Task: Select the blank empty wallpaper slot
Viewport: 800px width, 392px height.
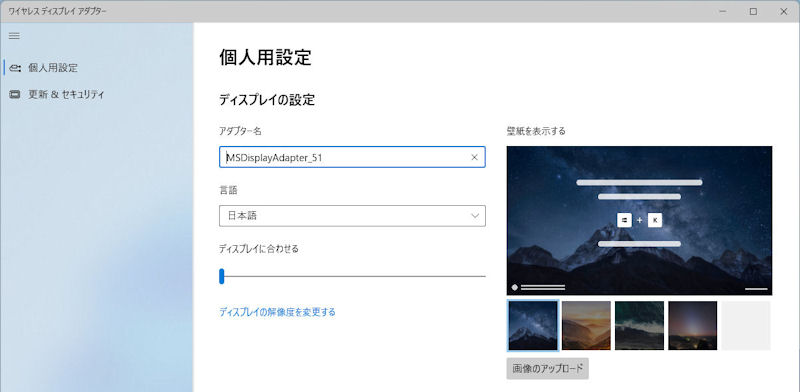Action: point(746,325)
